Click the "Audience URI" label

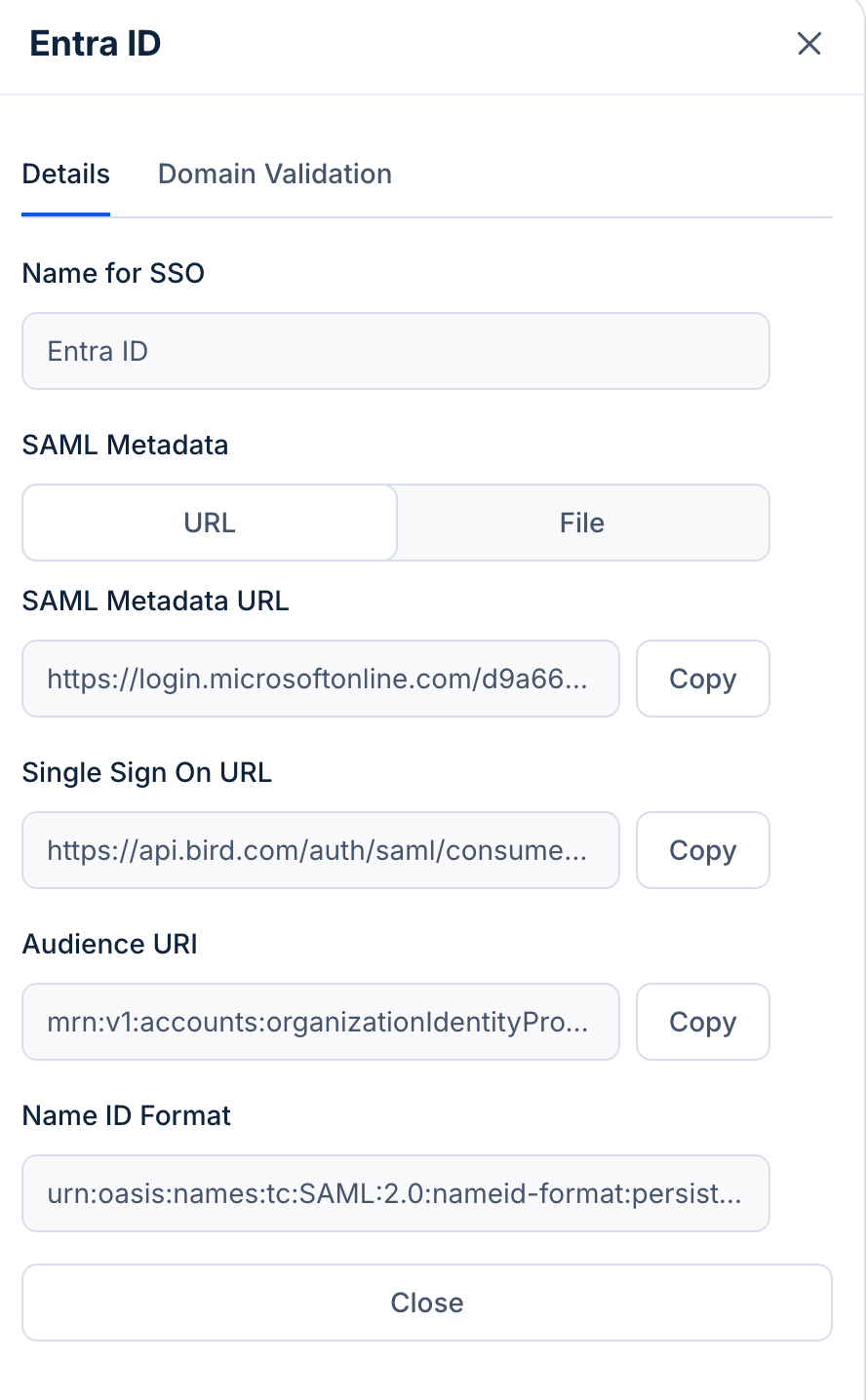(110, 944)
